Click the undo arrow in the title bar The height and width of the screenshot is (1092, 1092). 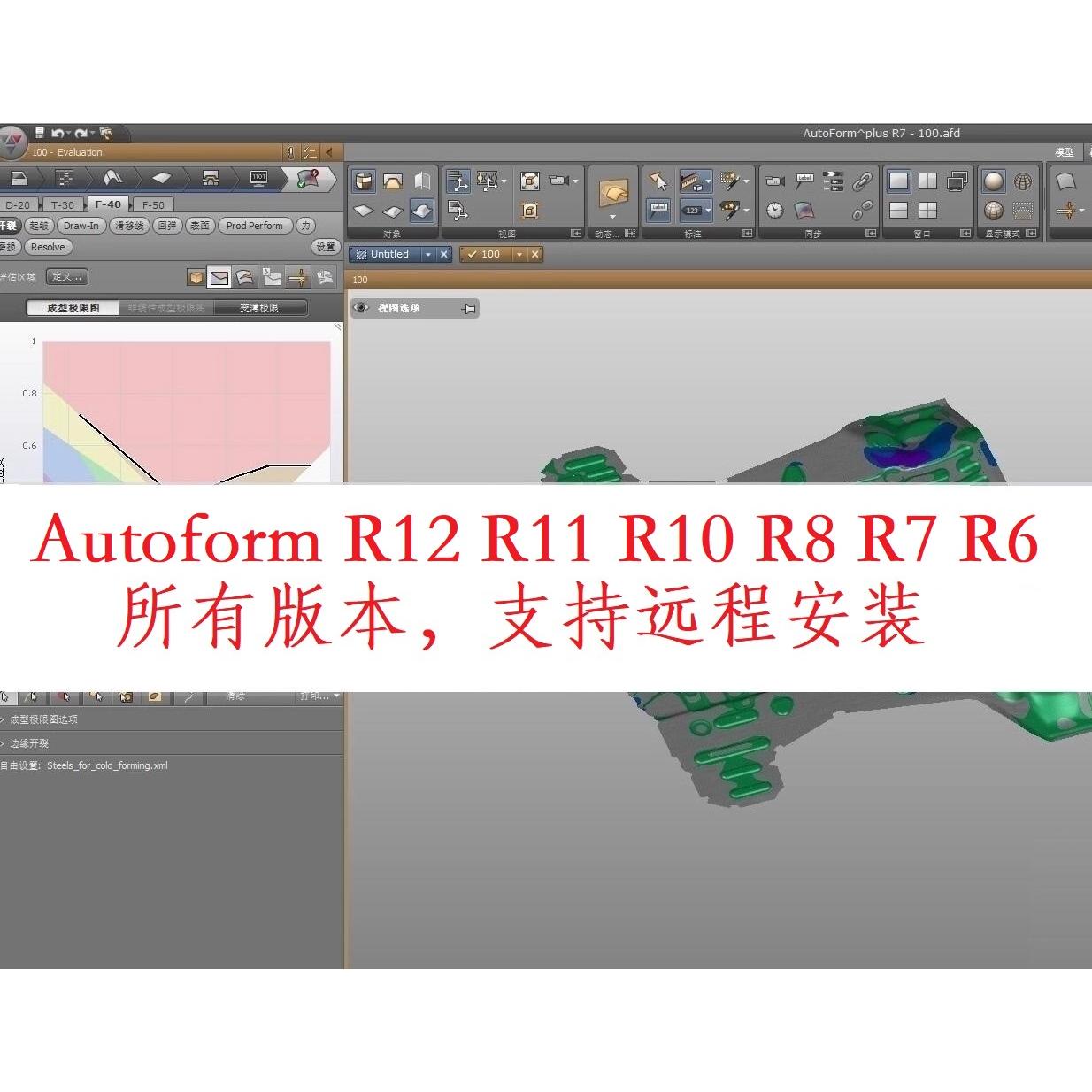pos(58,132)
